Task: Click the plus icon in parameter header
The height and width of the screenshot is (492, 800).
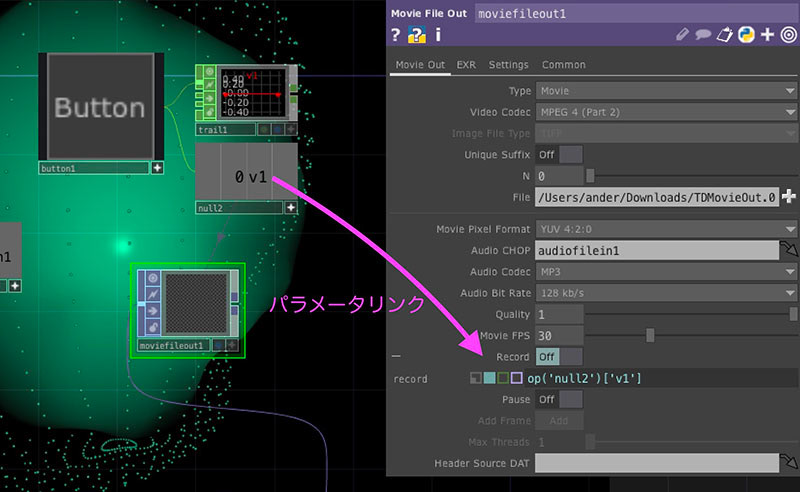Action: (x=767, y=35)
